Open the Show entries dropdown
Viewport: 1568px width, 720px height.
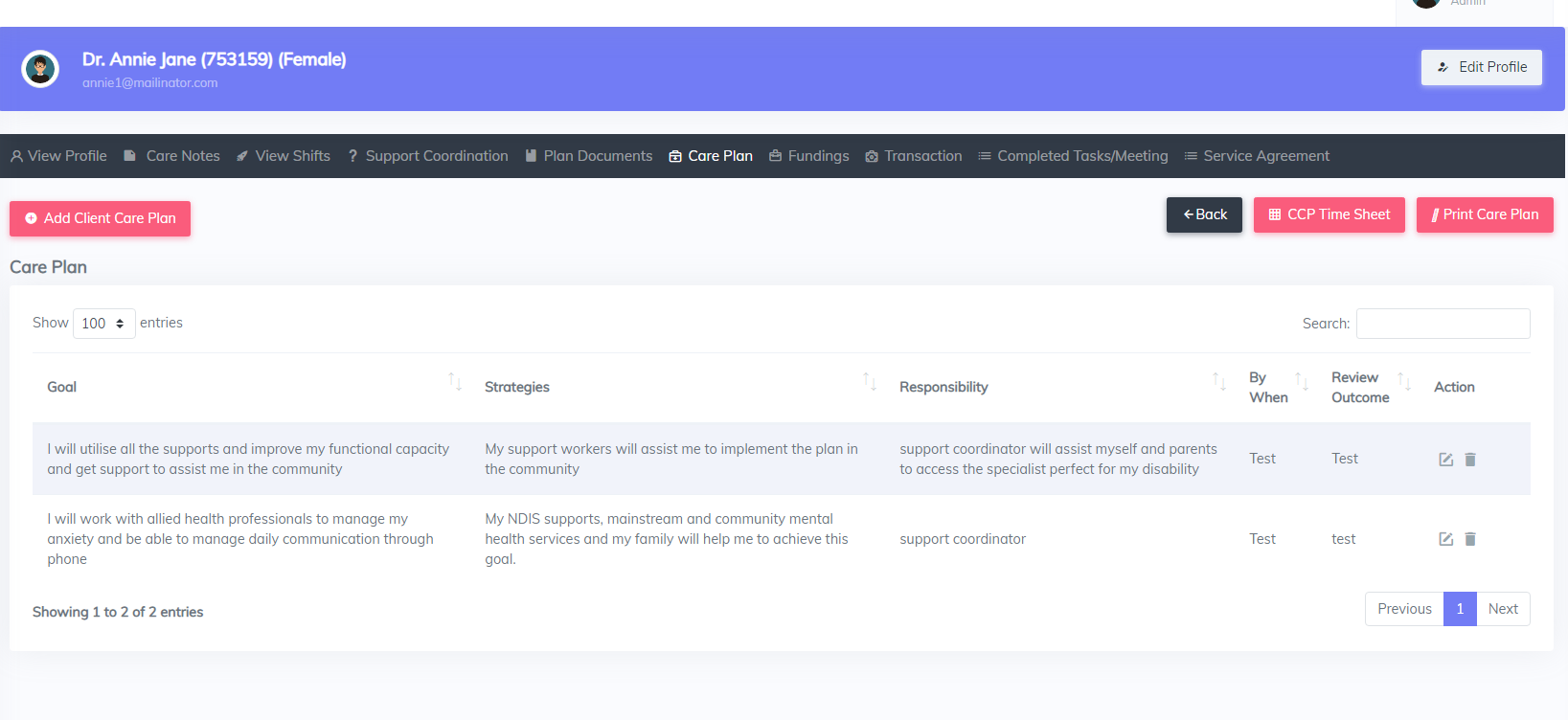click(103, 324)
